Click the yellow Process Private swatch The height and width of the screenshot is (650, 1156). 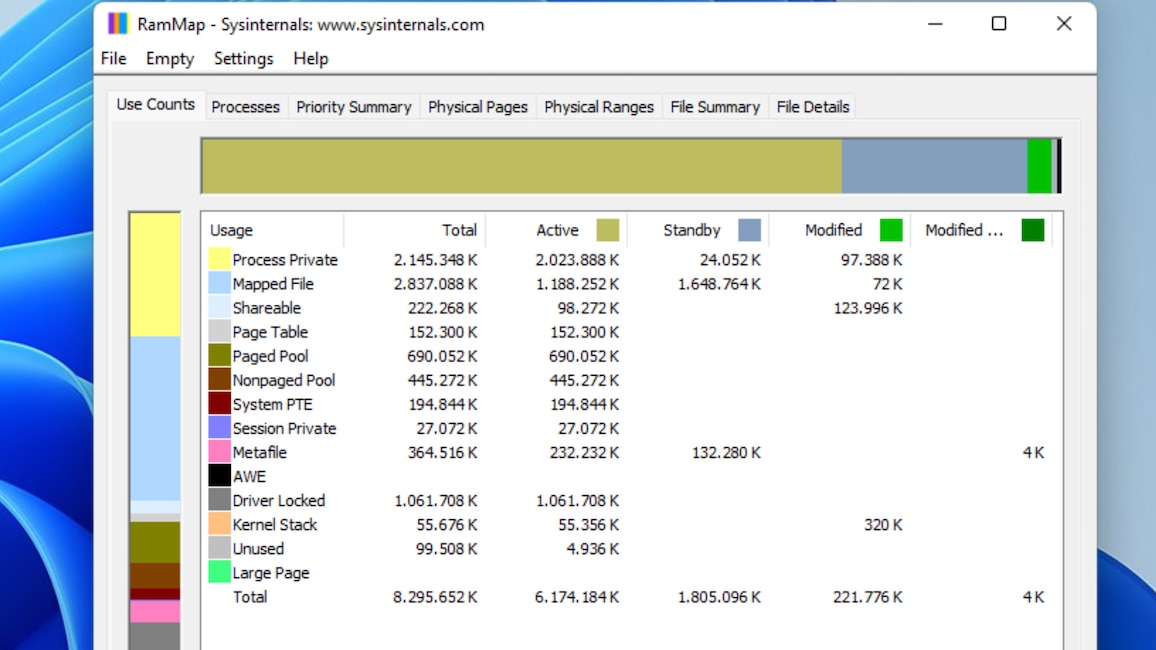click(219, 259)
